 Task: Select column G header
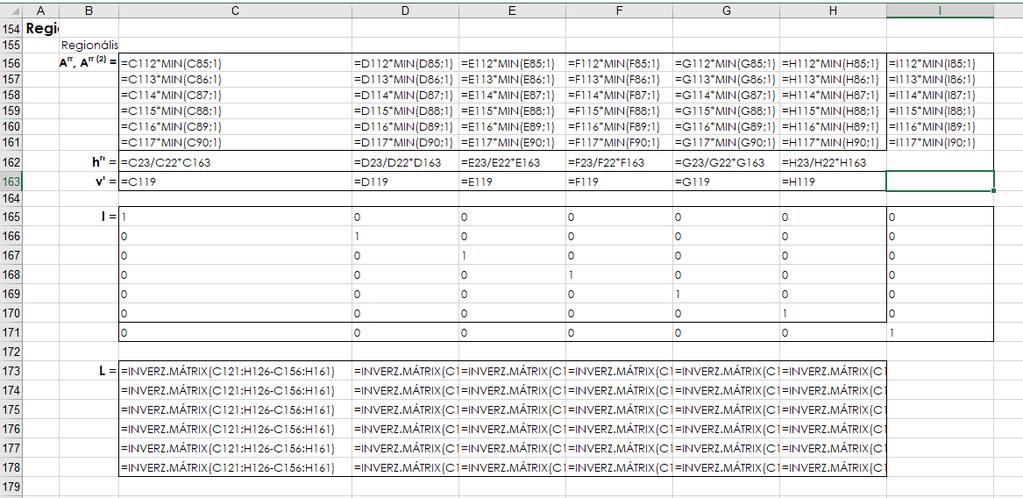coord(726,10)
